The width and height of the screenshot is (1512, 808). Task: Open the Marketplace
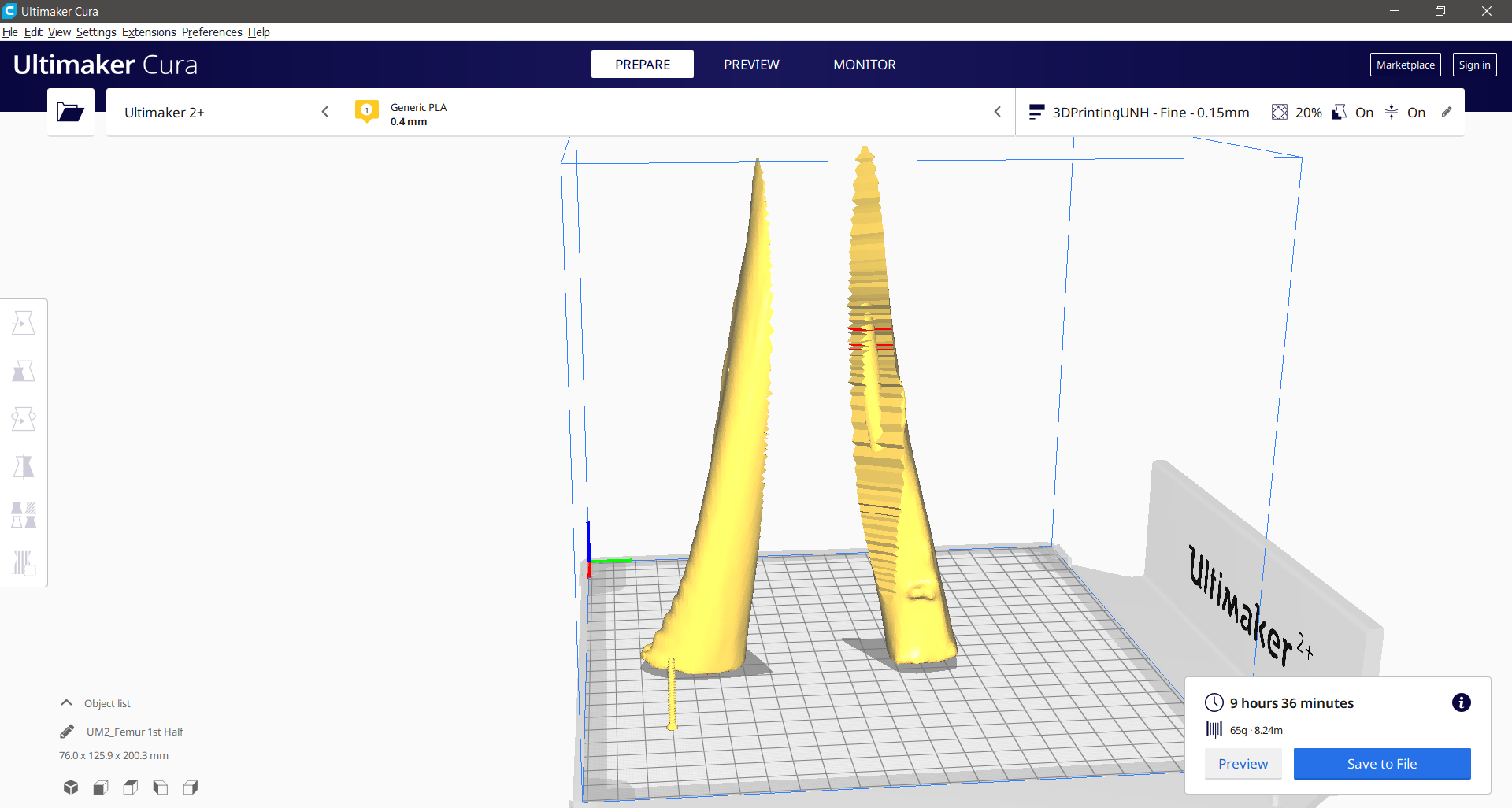tap(1405, 65)
